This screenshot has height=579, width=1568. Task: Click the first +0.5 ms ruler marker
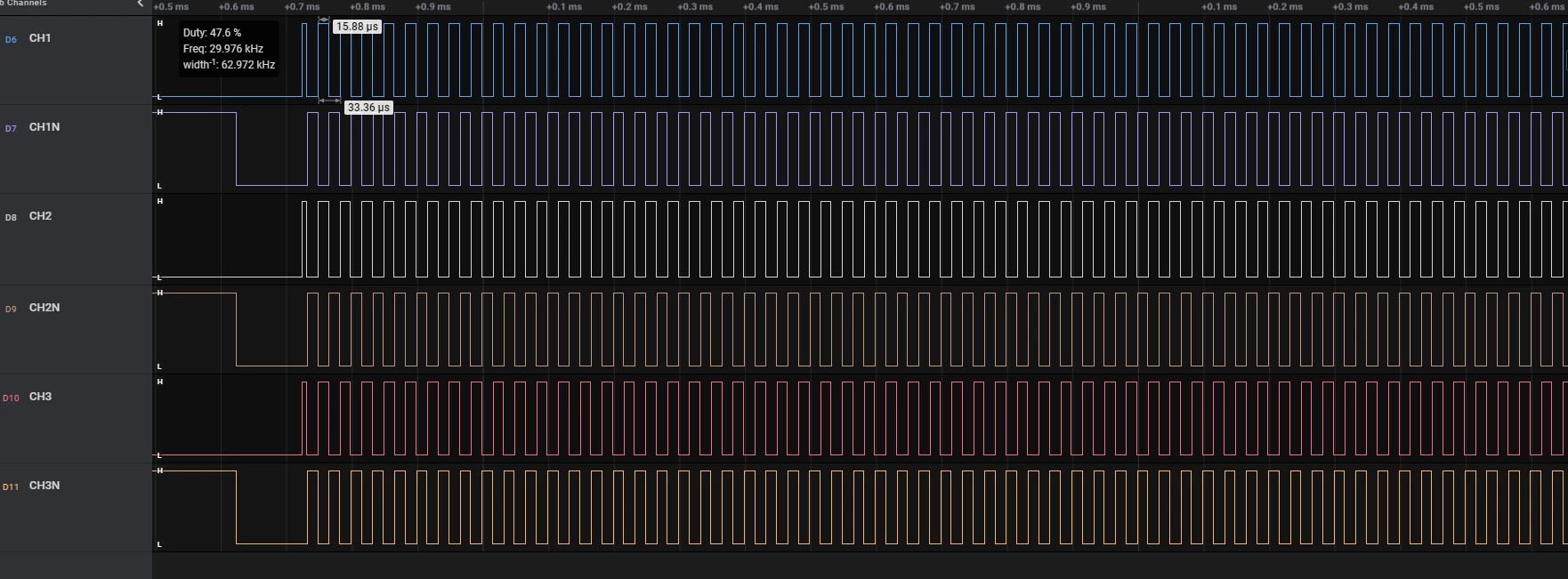coord(171,6)
